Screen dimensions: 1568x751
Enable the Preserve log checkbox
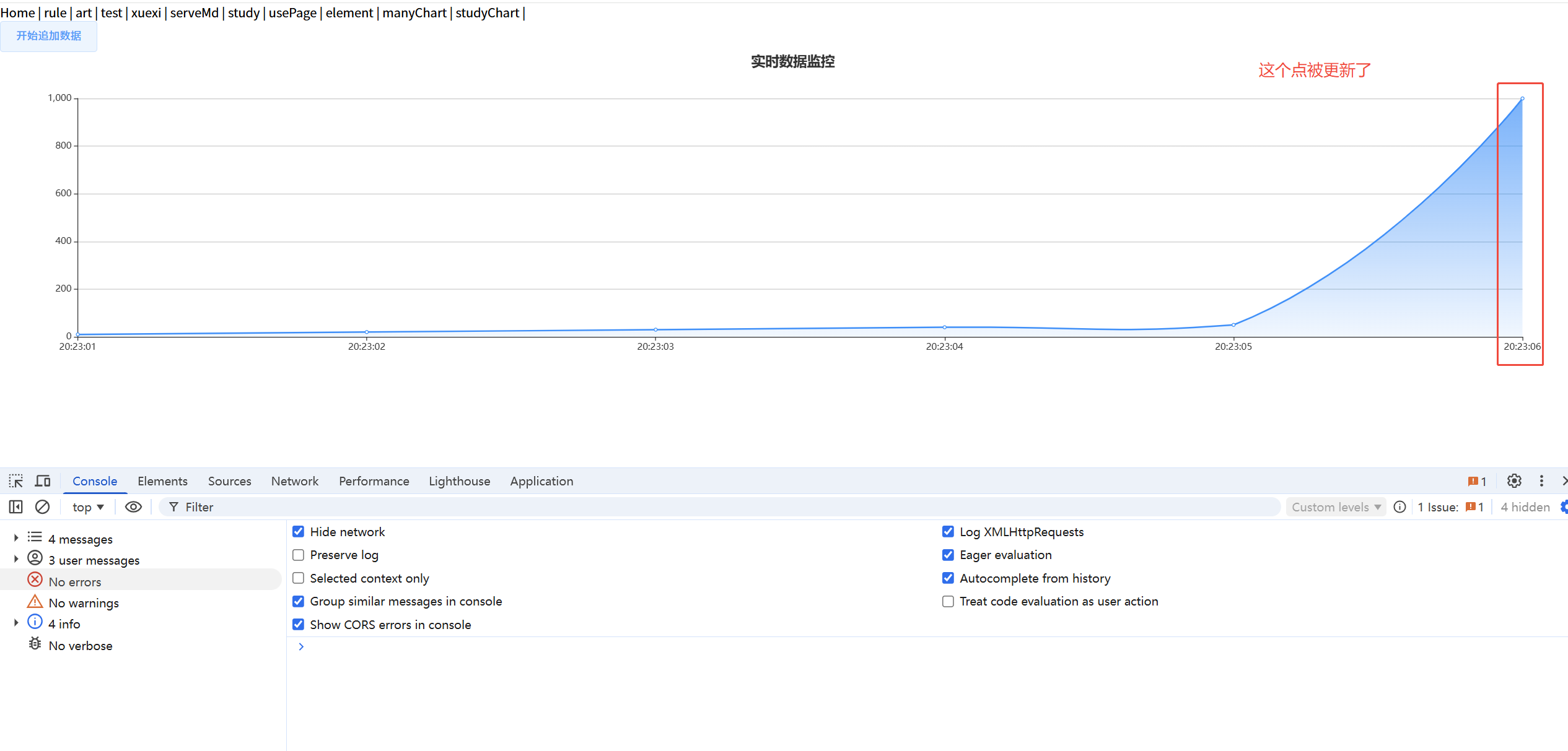pyautogui.click(x=299, y=555)
